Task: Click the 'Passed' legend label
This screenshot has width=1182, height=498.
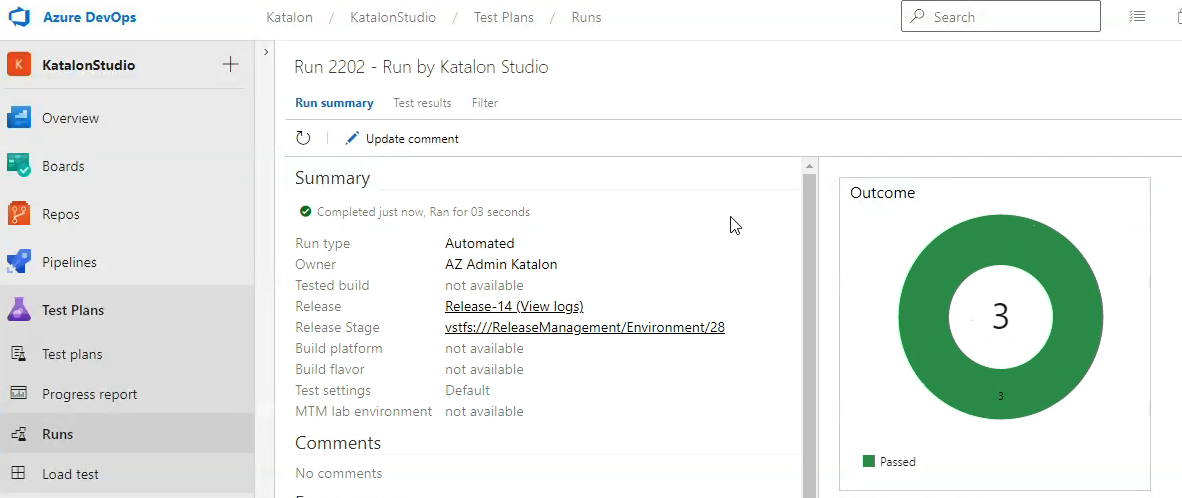Action: [898, 462]
